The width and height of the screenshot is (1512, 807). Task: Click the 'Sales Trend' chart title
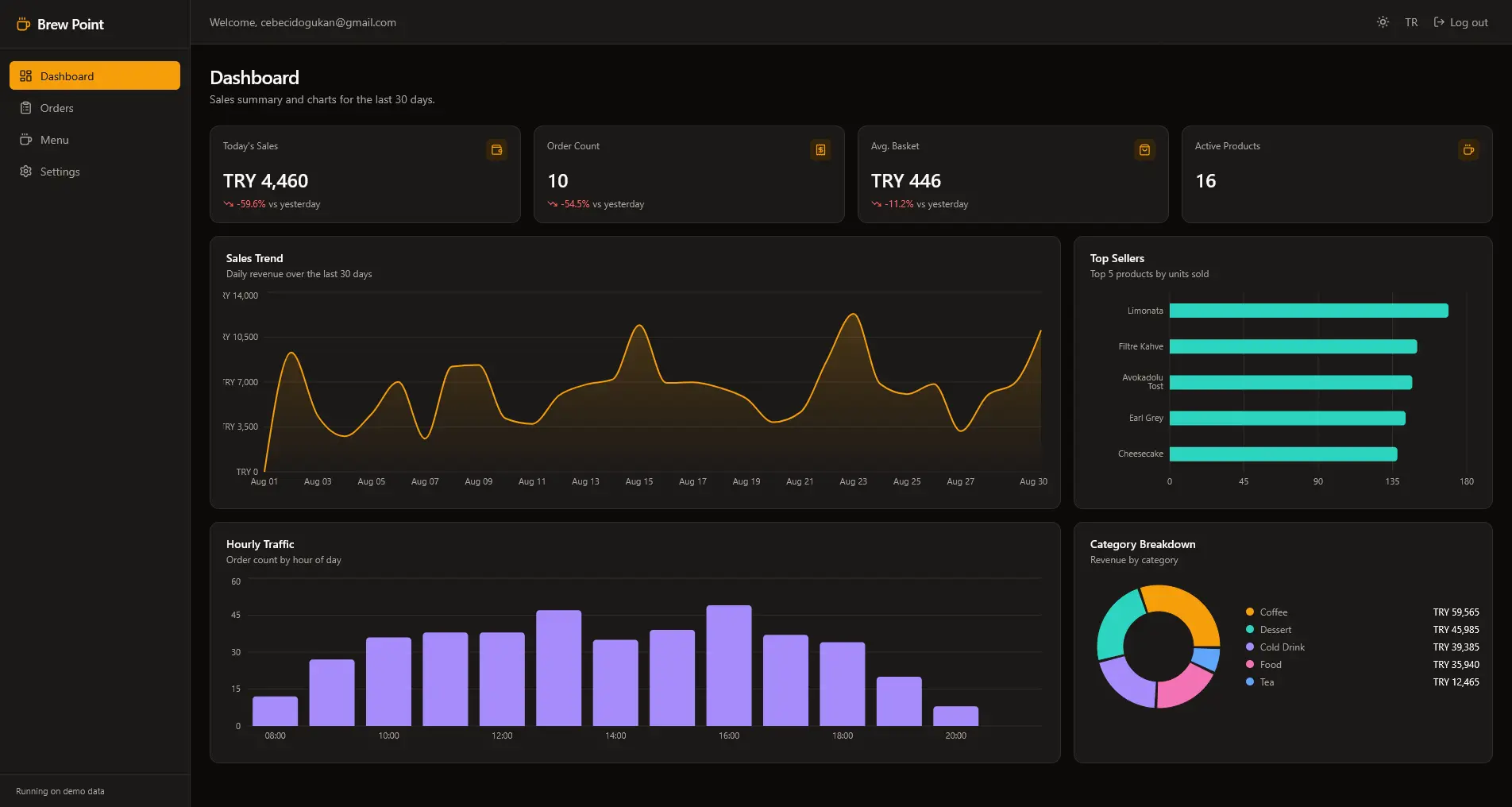point(254,258)
